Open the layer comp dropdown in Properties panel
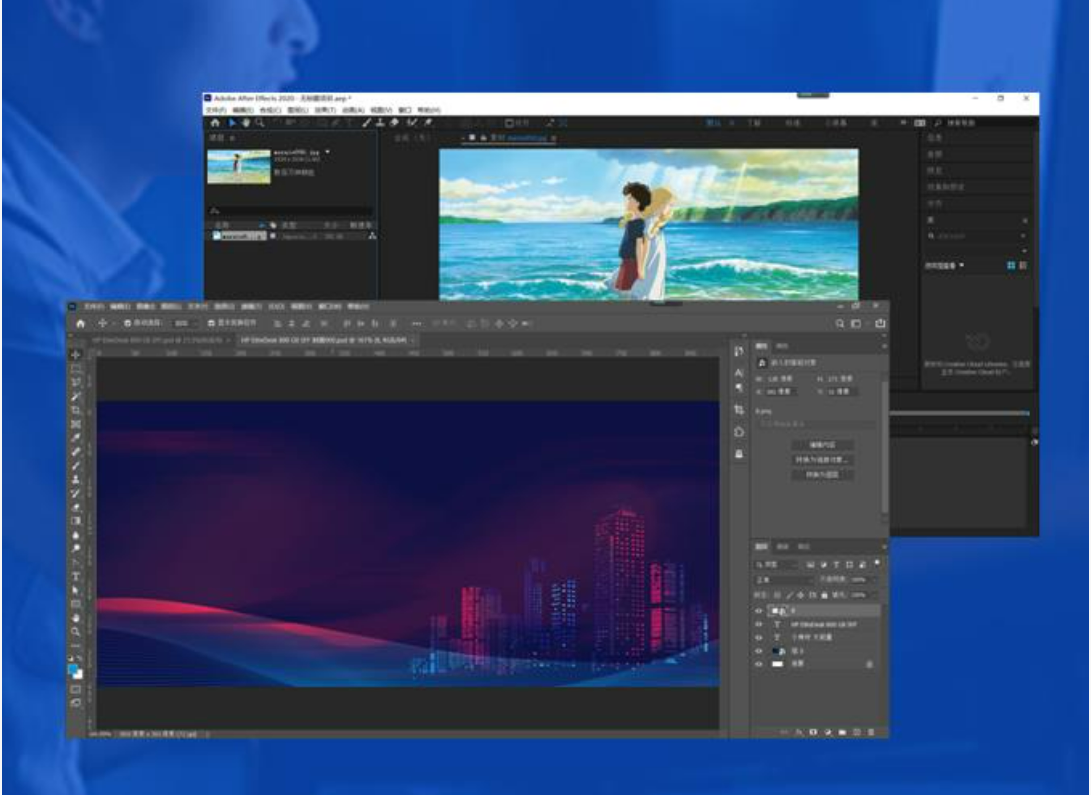 817,424
